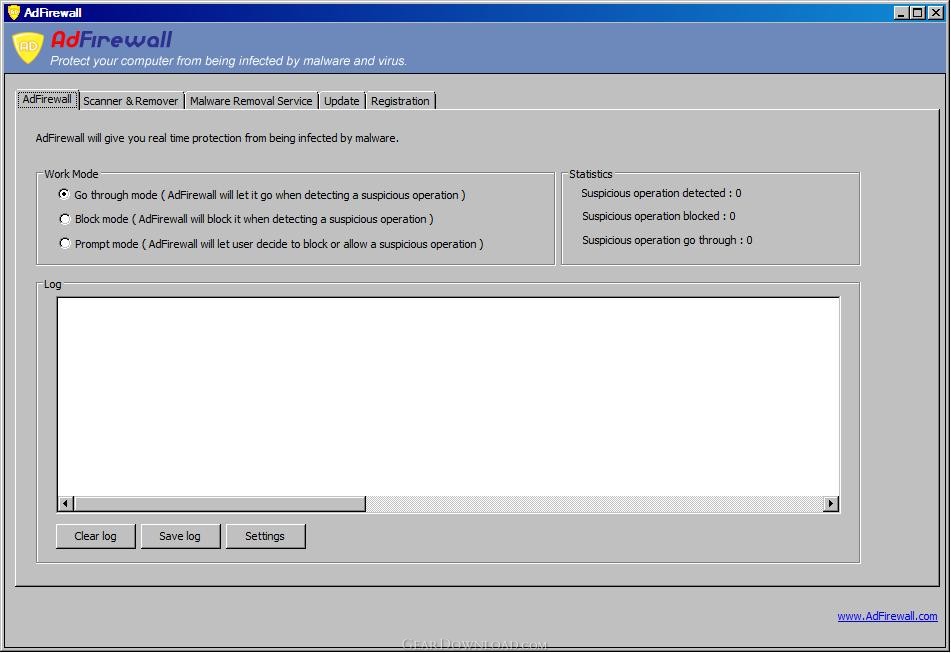The width and height of the screenshot is (951, 653).
Task: Select Prompt mode radio button
Action: [64, 244]
